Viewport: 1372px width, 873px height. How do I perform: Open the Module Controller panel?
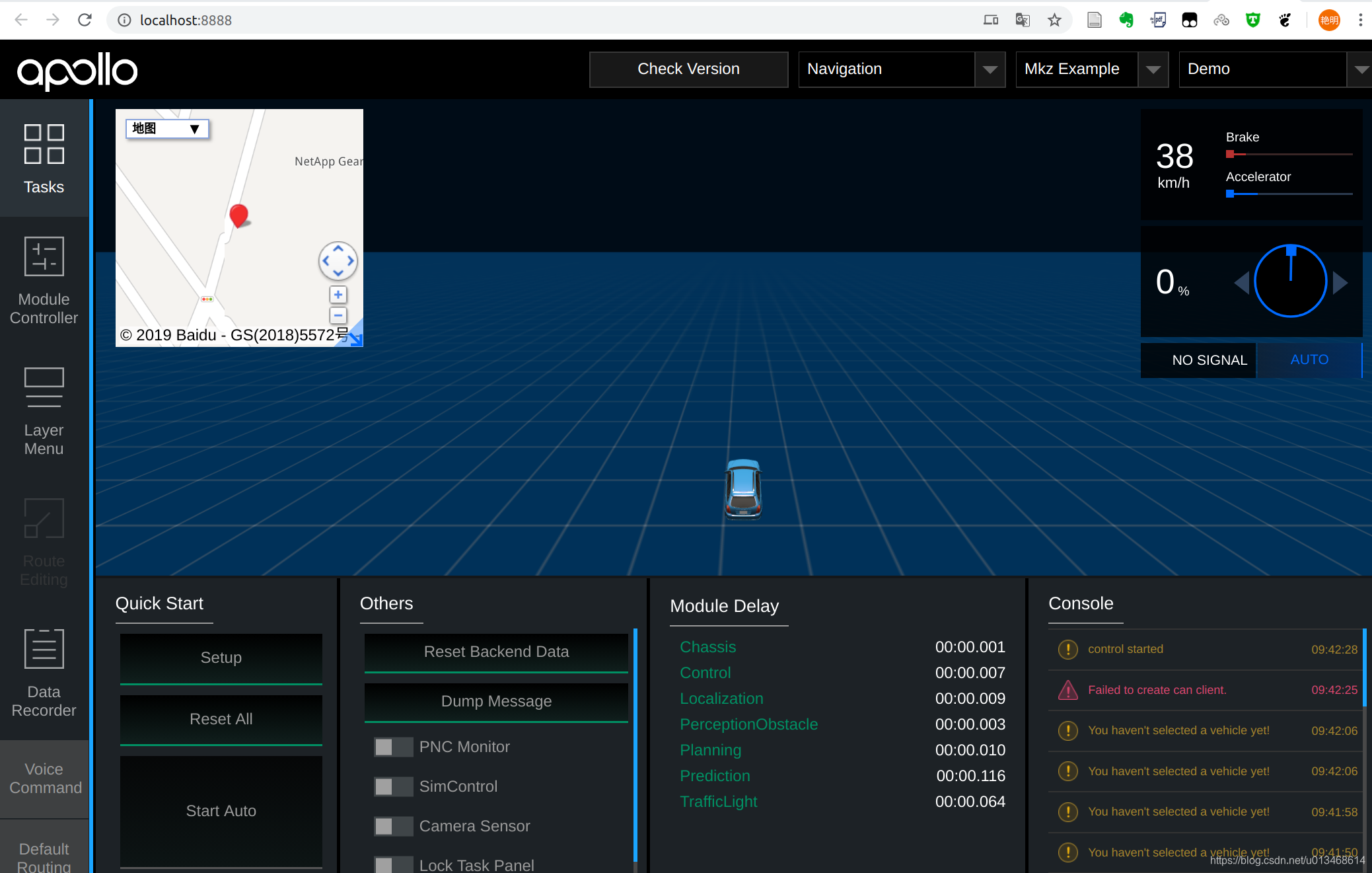(x=44, y=280)
